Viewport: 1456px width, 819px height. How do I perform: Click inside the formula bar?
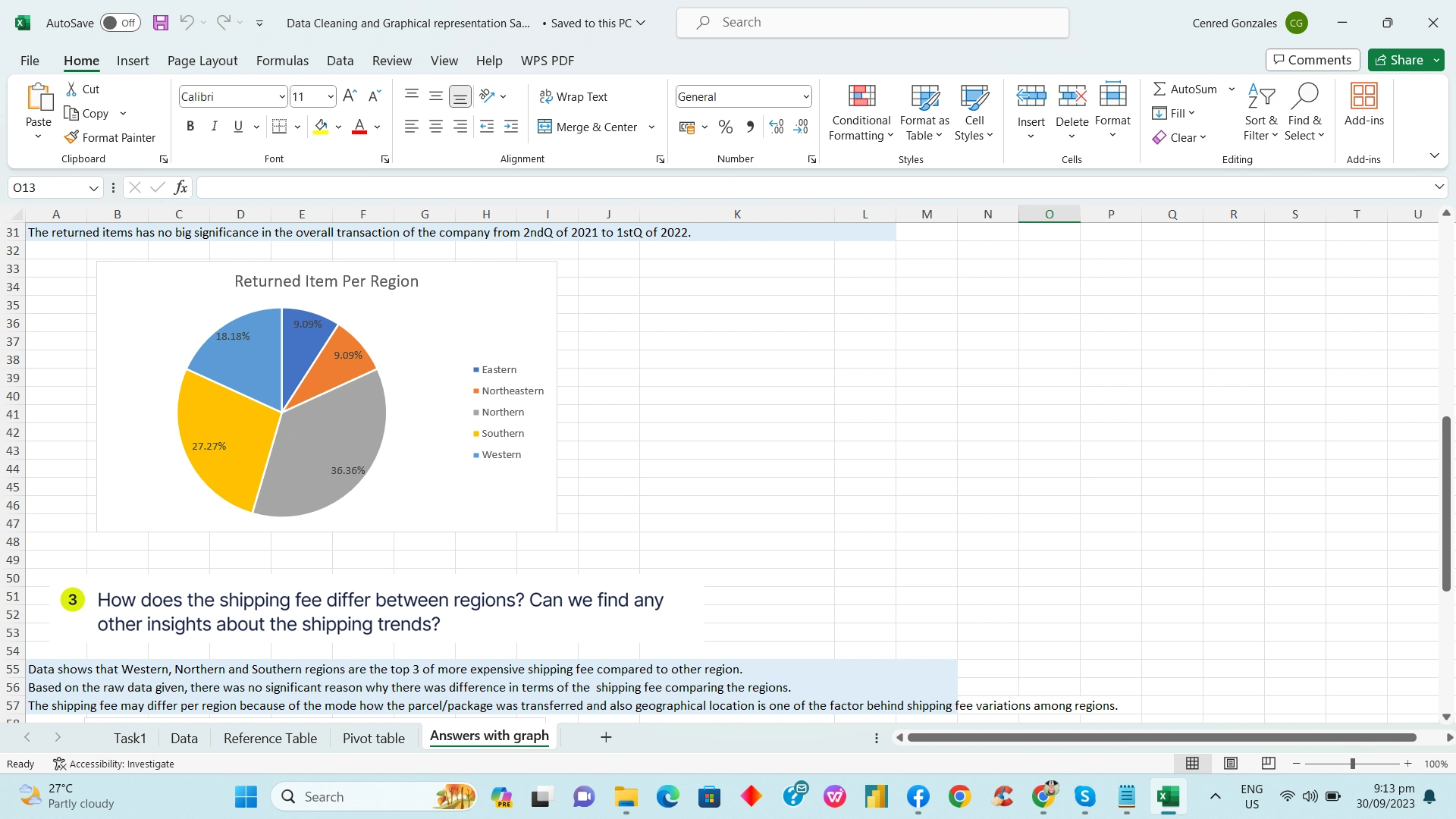point(531,187)
